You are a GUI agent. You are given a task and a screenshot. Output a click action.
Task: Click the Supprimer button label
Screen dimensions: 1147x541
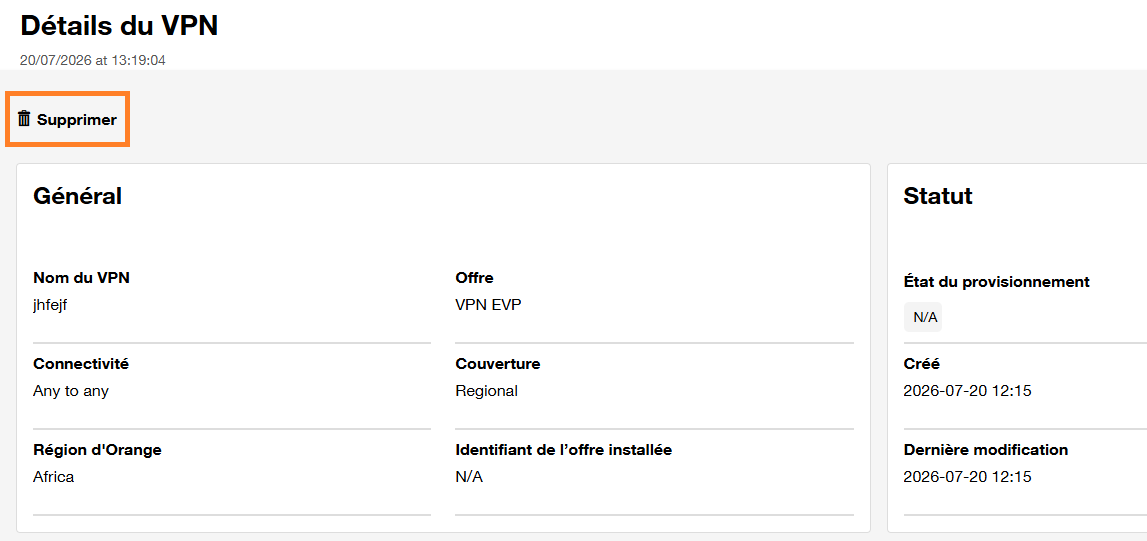77,120
